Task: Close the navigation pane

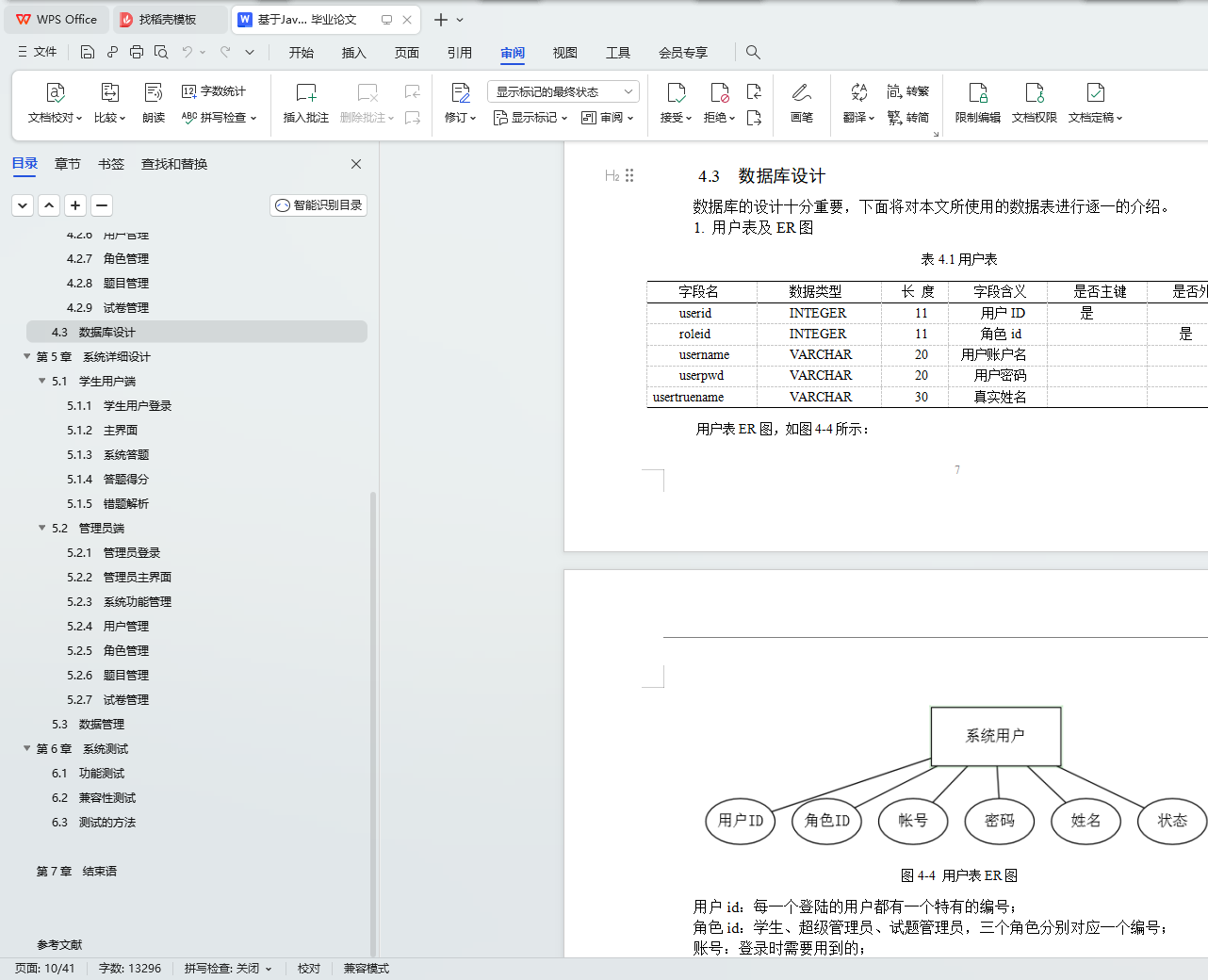Action: click(x=356, y=164)
